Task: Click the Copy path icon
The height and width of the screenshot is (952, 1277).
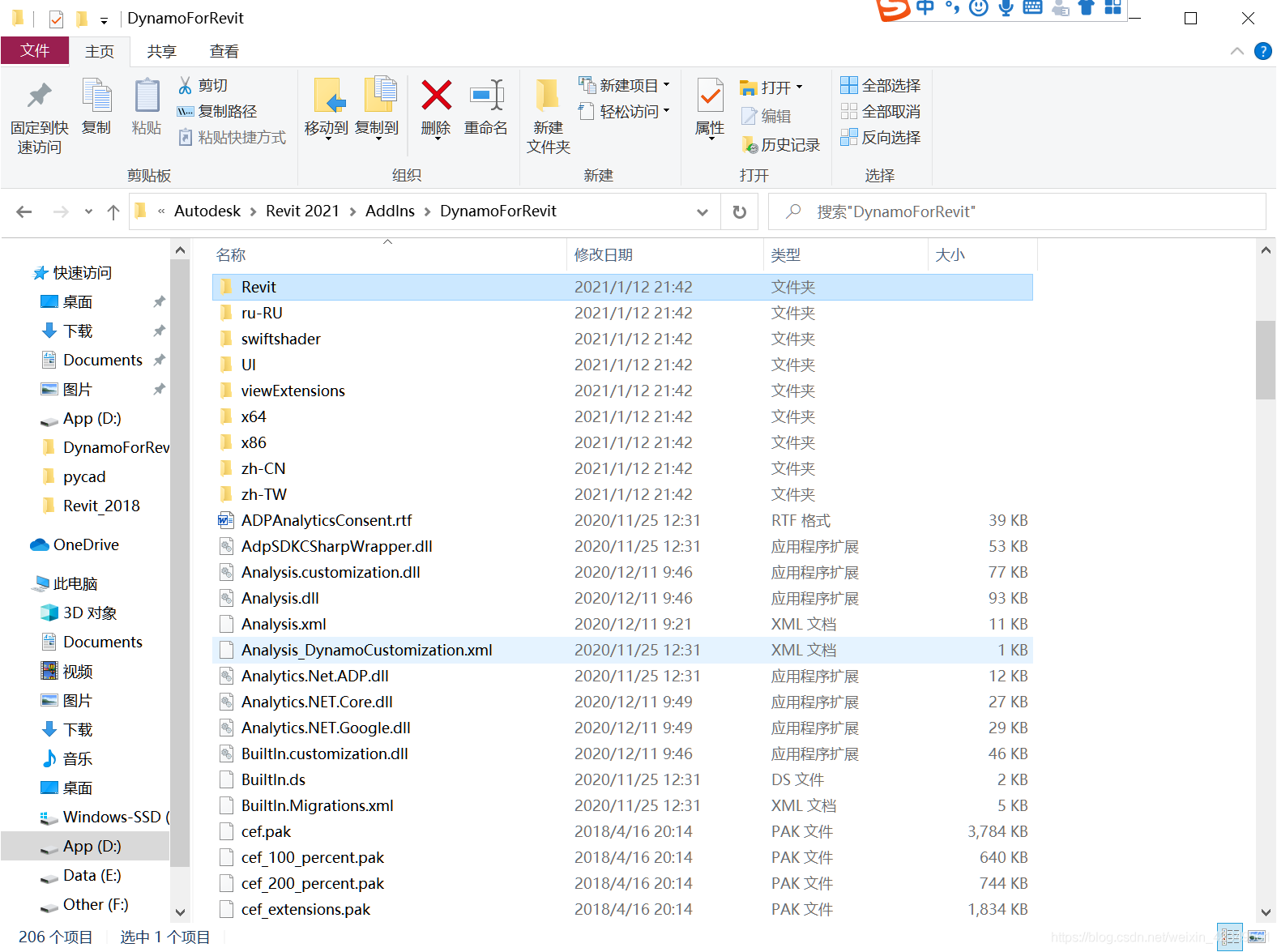Action: pos(186,111)
